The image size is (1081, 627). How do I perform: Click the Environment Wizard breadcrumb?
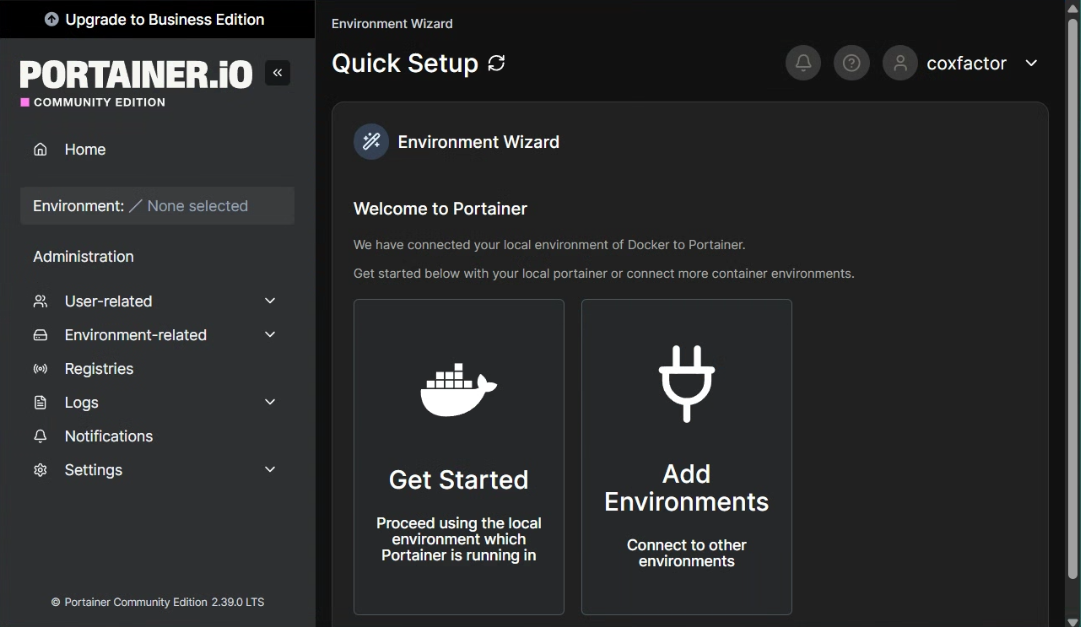point(392,23)
